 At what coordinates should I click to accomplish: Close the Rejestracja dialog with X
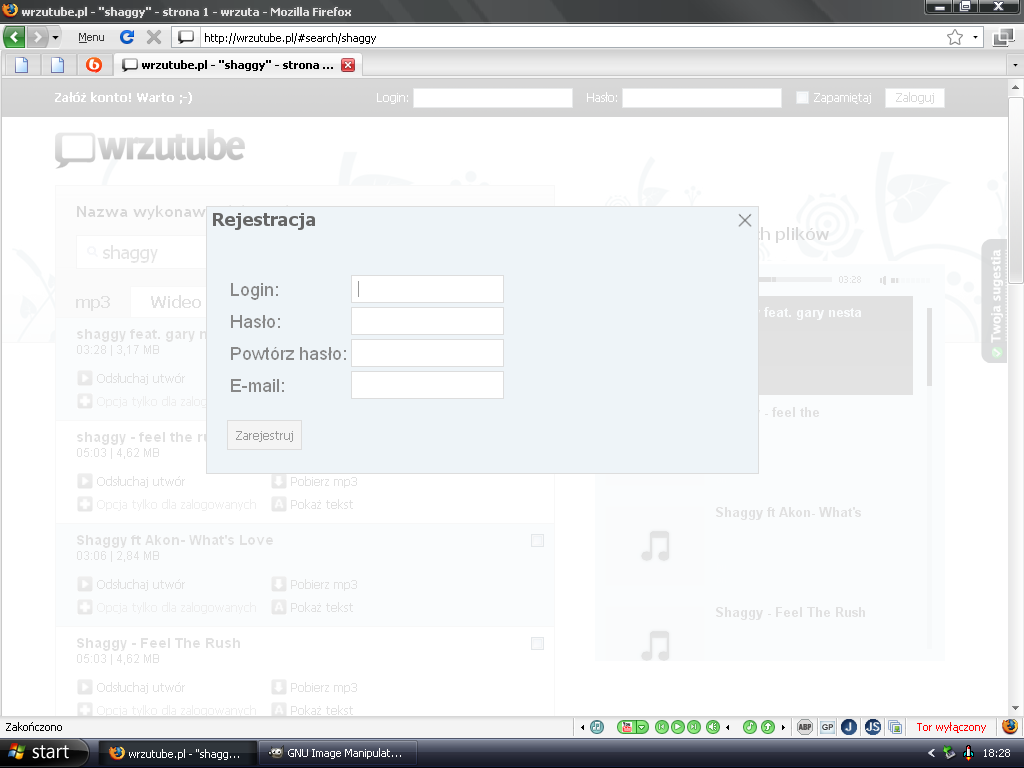click(744, 221)
